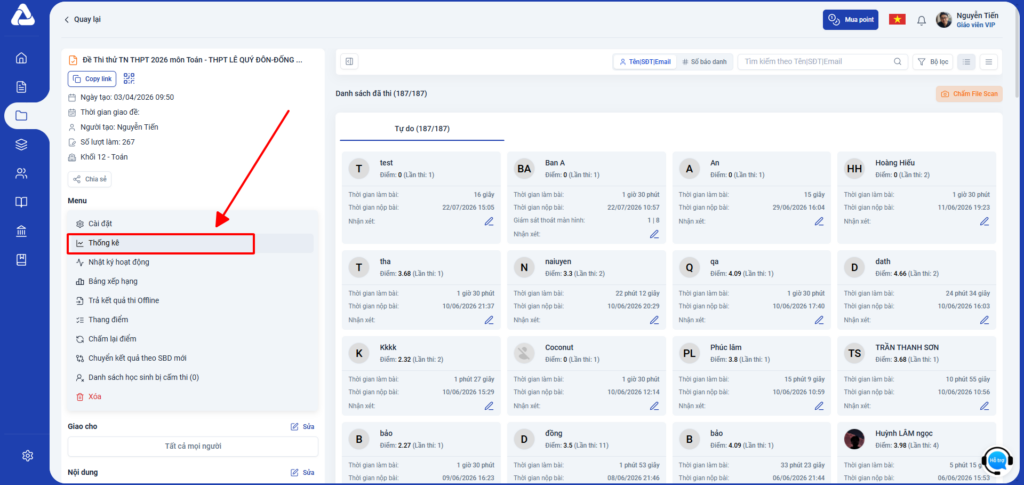Image resolution: width=1024 pixels, height=485 pixels.
Task: Open the naiuyen student card
Action: click(586, 290)
